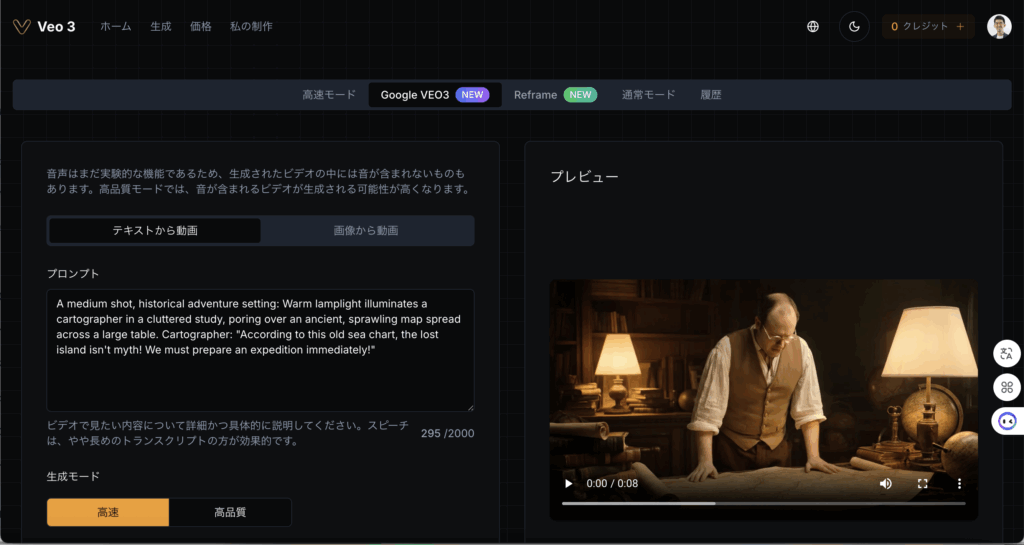The width and height of the screenshot is (1024, 545).
Task: Open the user profile avatar
Action: pyautogui.click(x=999, y=27)
